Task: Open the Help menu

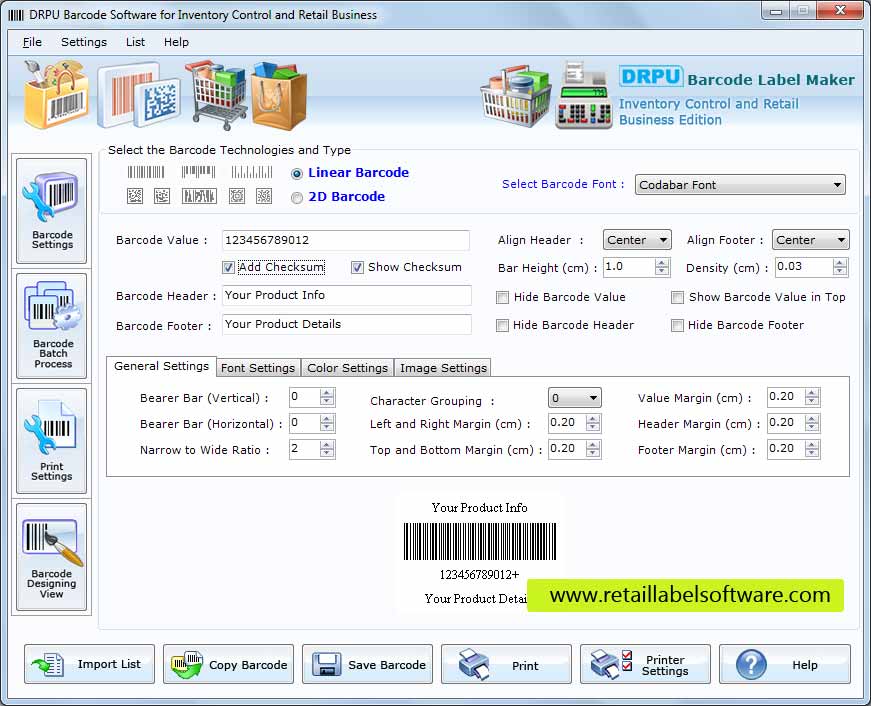Action: coord(176,42)
